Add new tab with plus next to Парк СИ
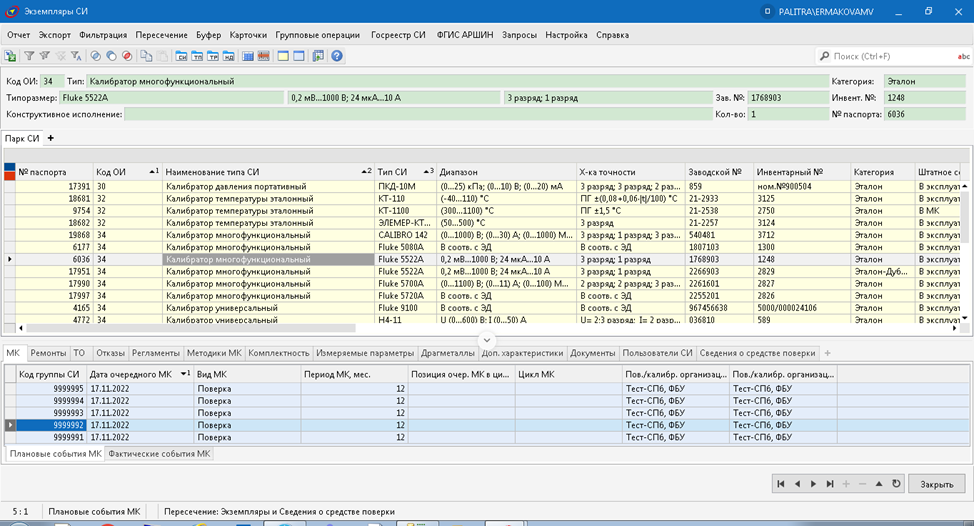Image resolution: width=974 pixels, height=526 pixels. coord(51,138)
